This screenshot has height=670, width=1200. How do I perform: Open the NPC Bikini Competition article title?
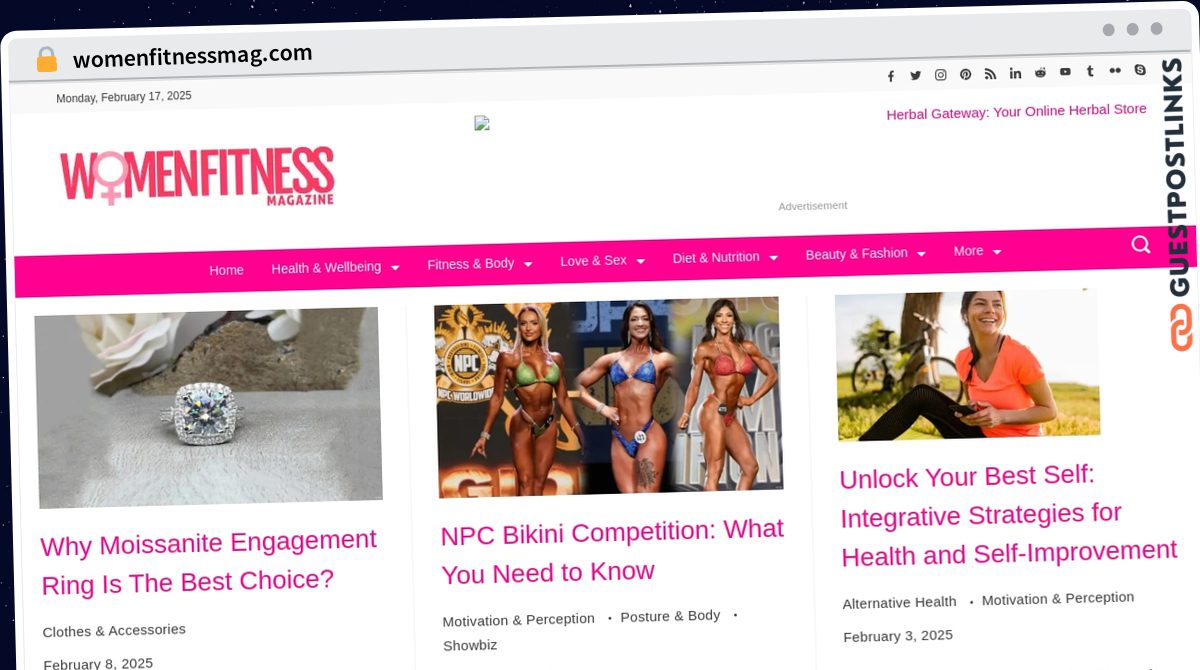click(612, 551)
